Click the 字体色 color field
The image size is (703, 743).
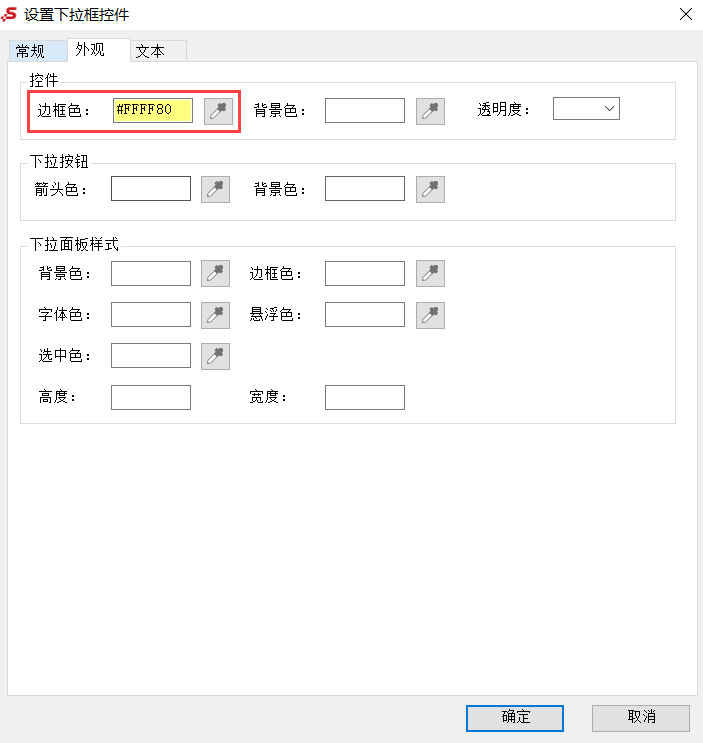(151, 314)
